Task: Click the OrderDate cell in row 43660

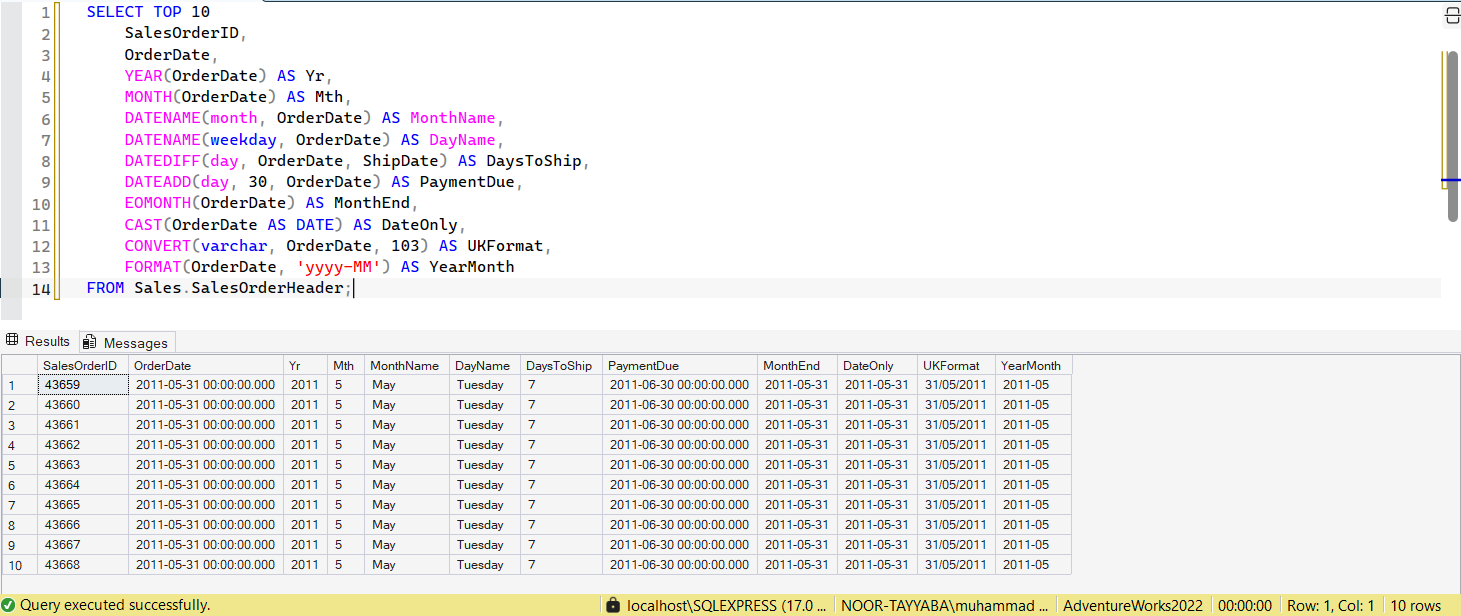Action: pos(205,405)
